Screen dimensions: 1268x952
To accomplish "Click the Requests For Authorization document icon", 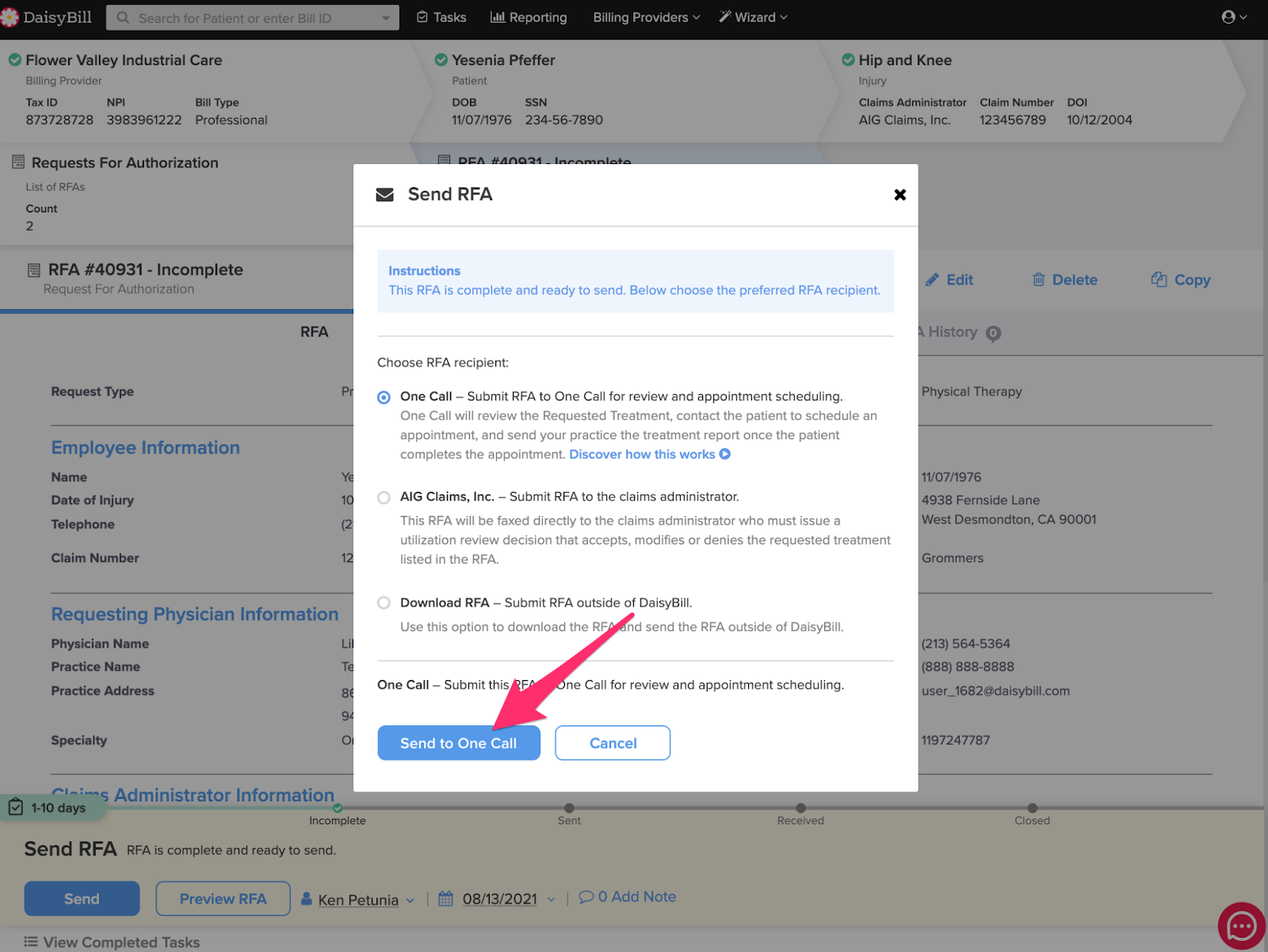I will (18, 162).
